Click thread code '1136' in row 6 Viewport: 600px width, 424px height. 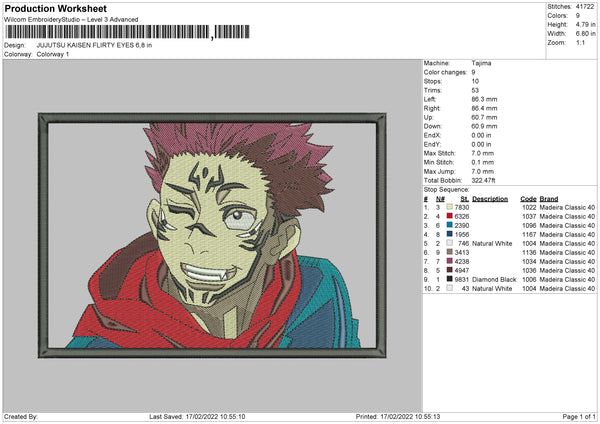point(529,253)
